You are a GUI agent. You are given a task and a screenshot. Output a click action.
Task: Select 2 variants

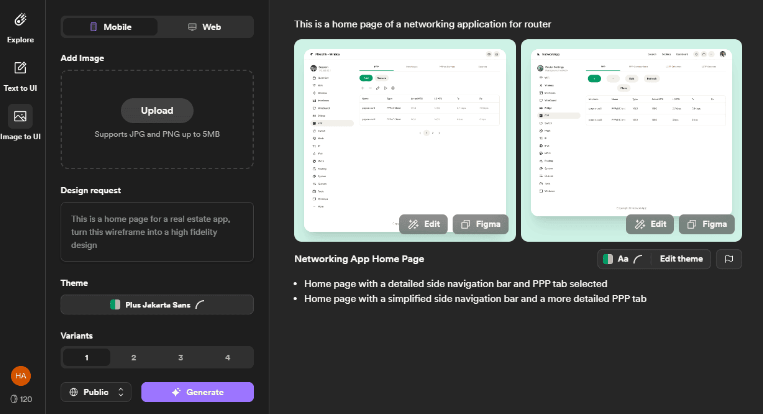[133, 357]
